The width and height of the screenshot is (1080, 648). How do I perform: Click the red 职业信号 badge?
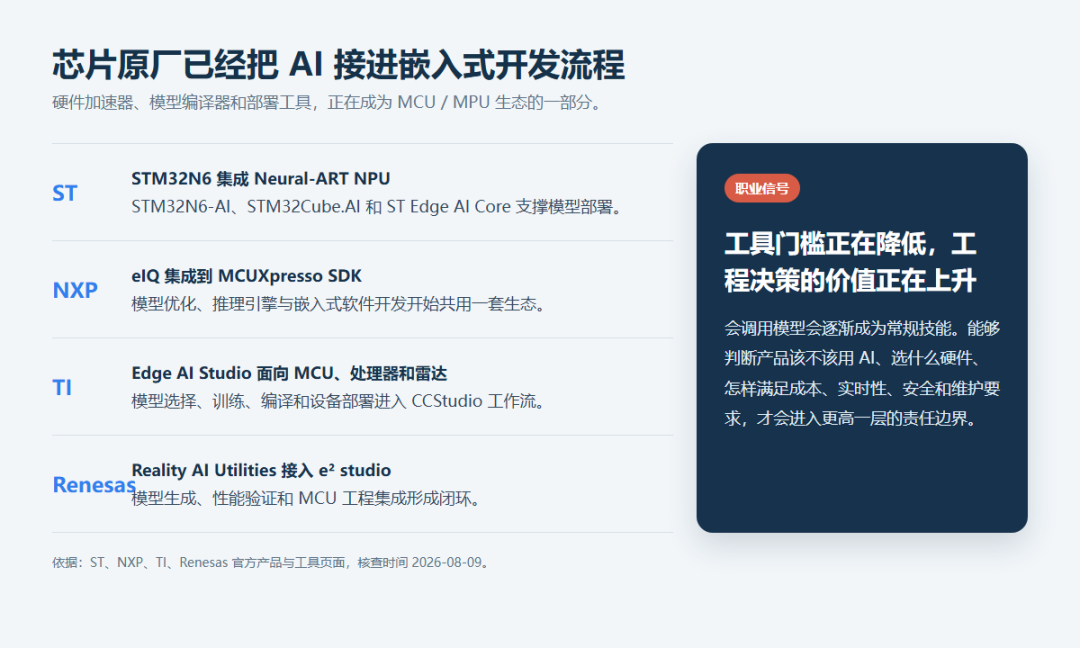point(762,188)
